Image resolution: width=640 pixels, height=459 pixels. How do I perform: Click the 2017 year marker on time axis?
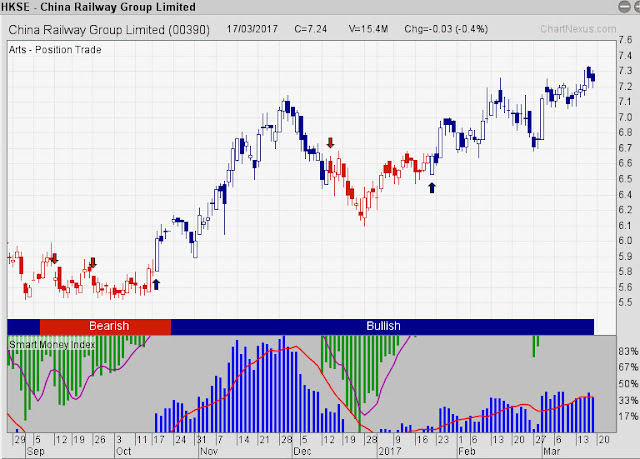[390, 451]
